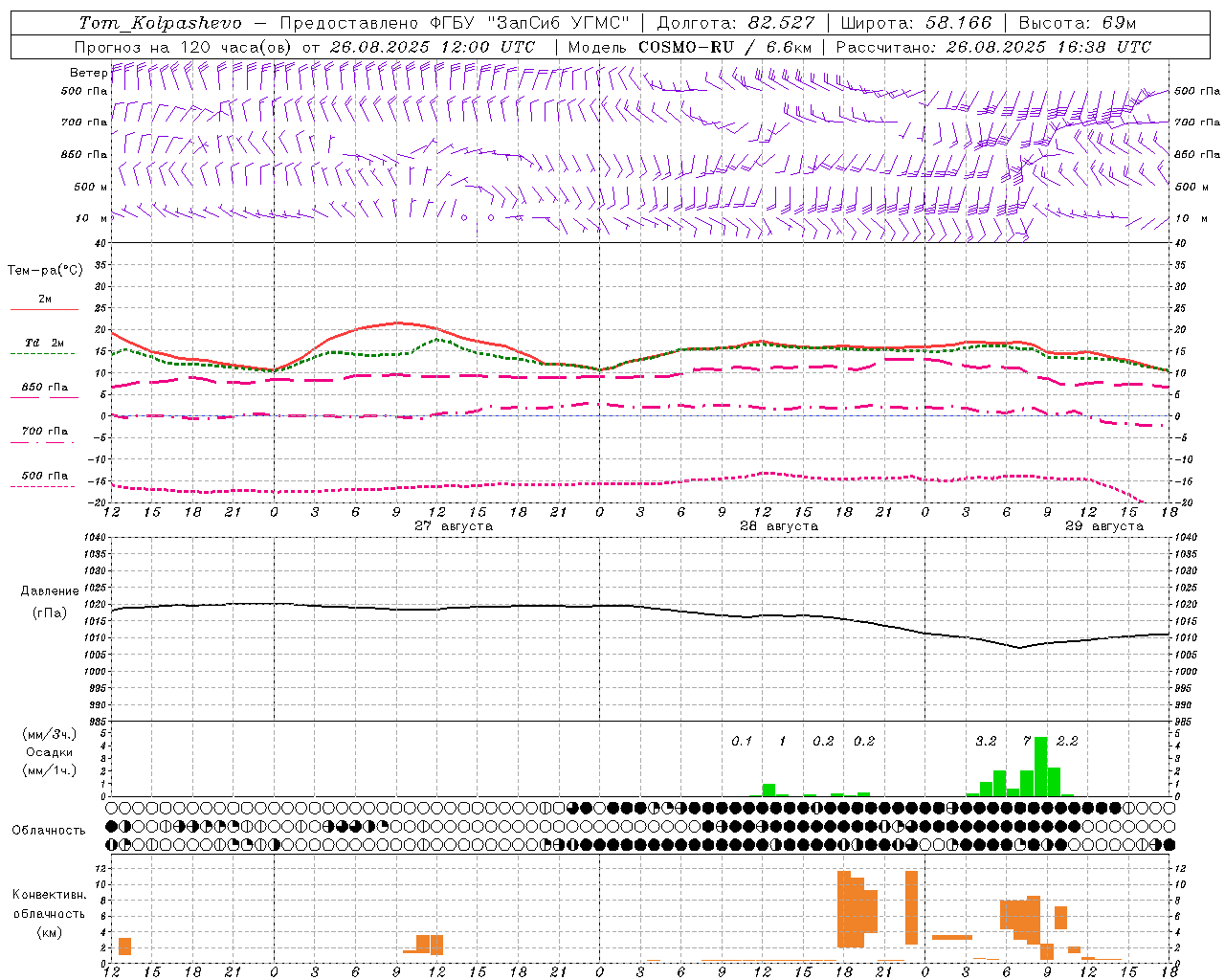Screen dimensions: 1225x980
Task: Click the dotted line under the 500 гПа temperature legend
Action: click(x=44, y=486)
